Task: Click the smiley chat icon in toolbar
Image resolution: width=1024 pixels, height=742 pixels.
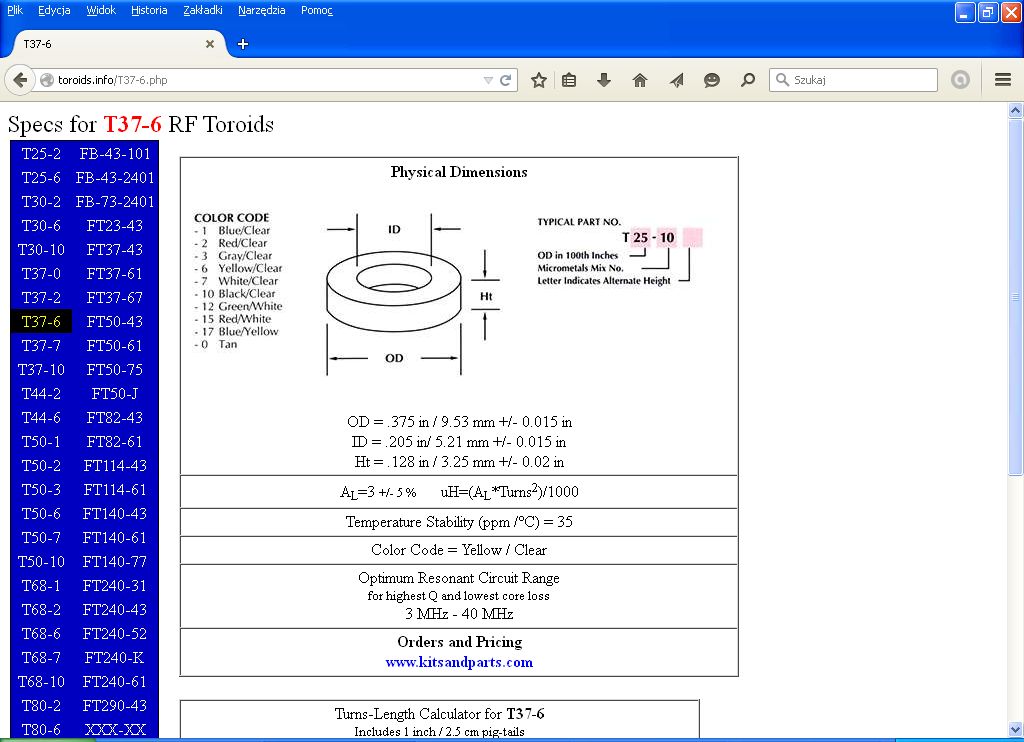Action: click(x=712, y=80)
